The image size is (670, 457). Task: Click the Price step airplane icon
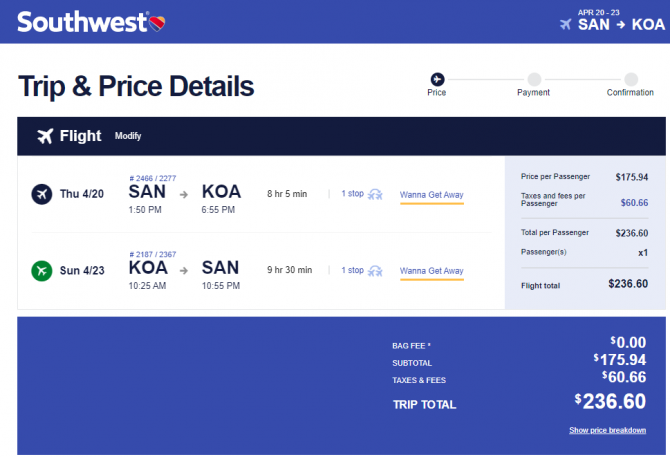tap(437, 79)
